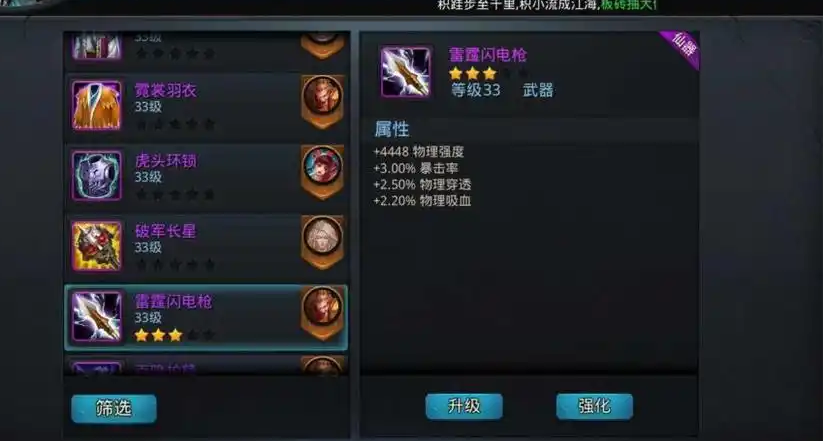Select partially visible white robe item at top

(206, 47)
